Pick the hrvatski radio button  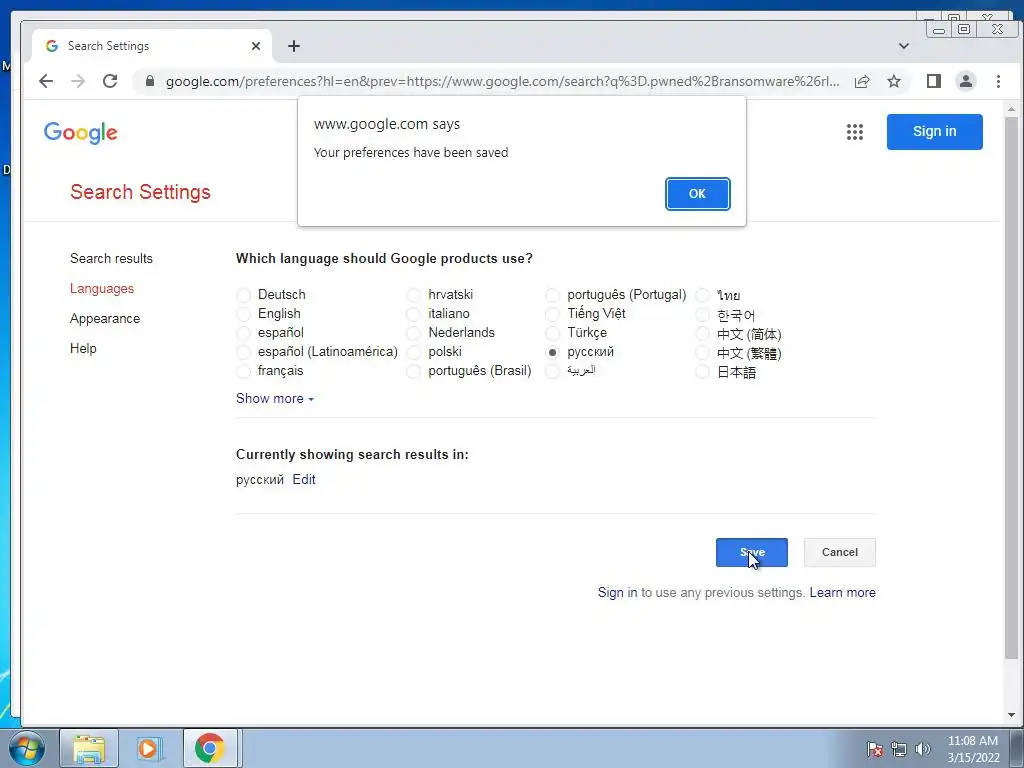click(413, 295)
